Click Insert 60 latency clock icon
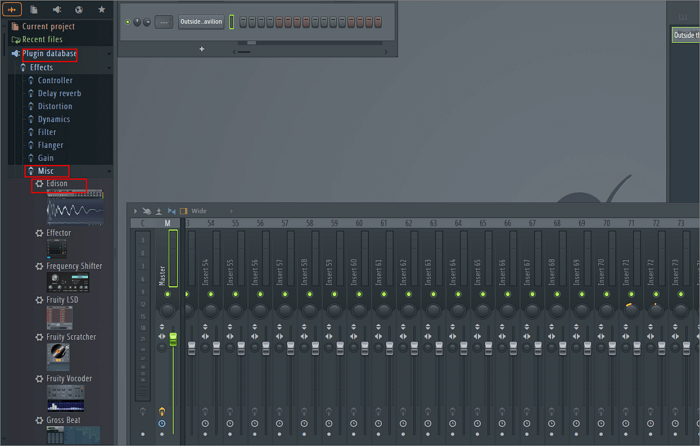 pyautogui.click(x=354, y=423)
